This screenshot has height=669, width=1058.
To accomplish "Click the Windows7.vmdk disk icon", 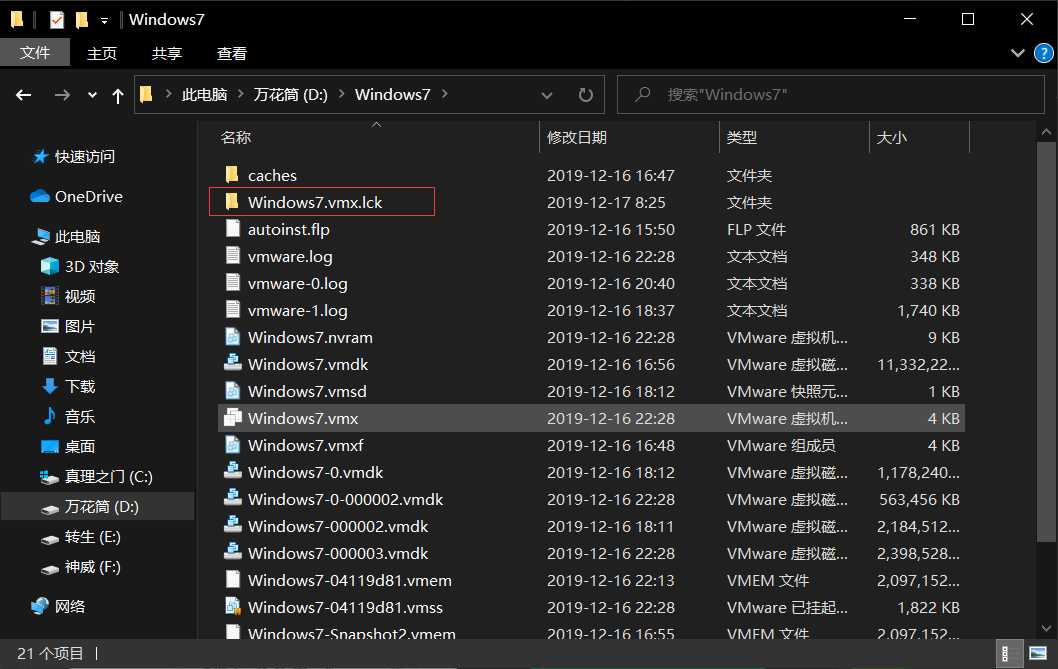I will click(233, 364).
